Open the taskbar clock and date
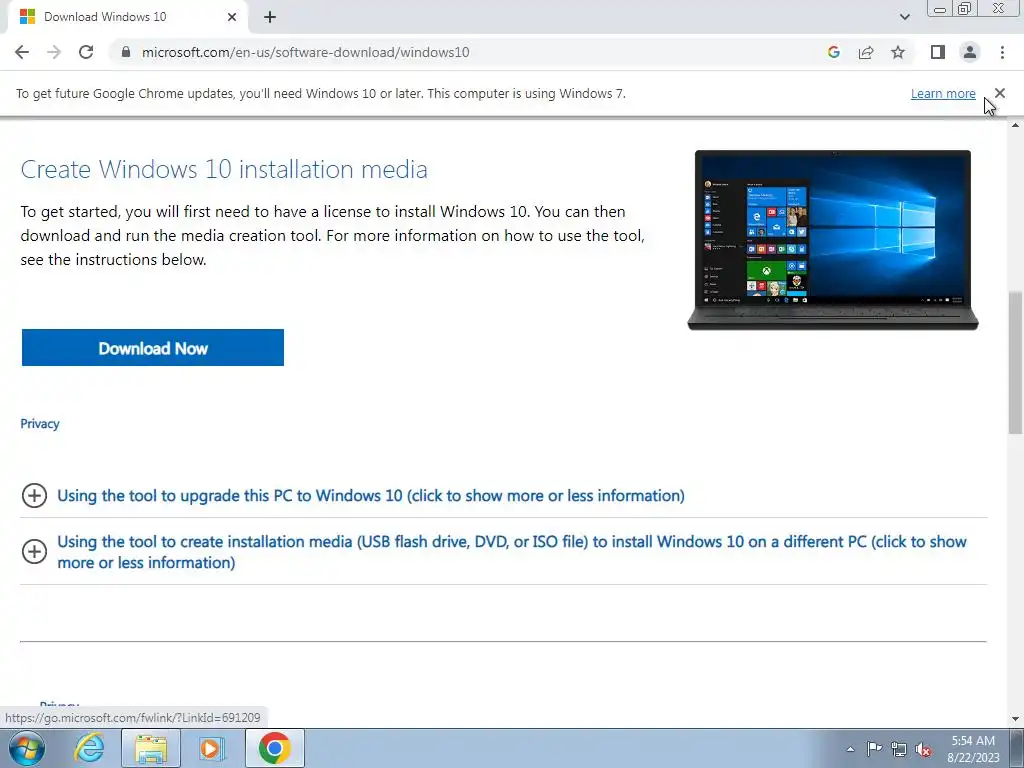This screenshot has width=1024, height=768. (973, 749)
